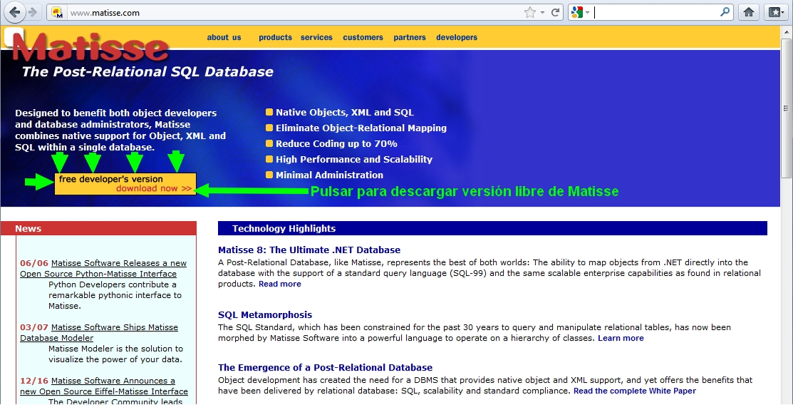Open the developers menu
The width and height of the screenshot is (793, 405).
(x=457, y=37)
